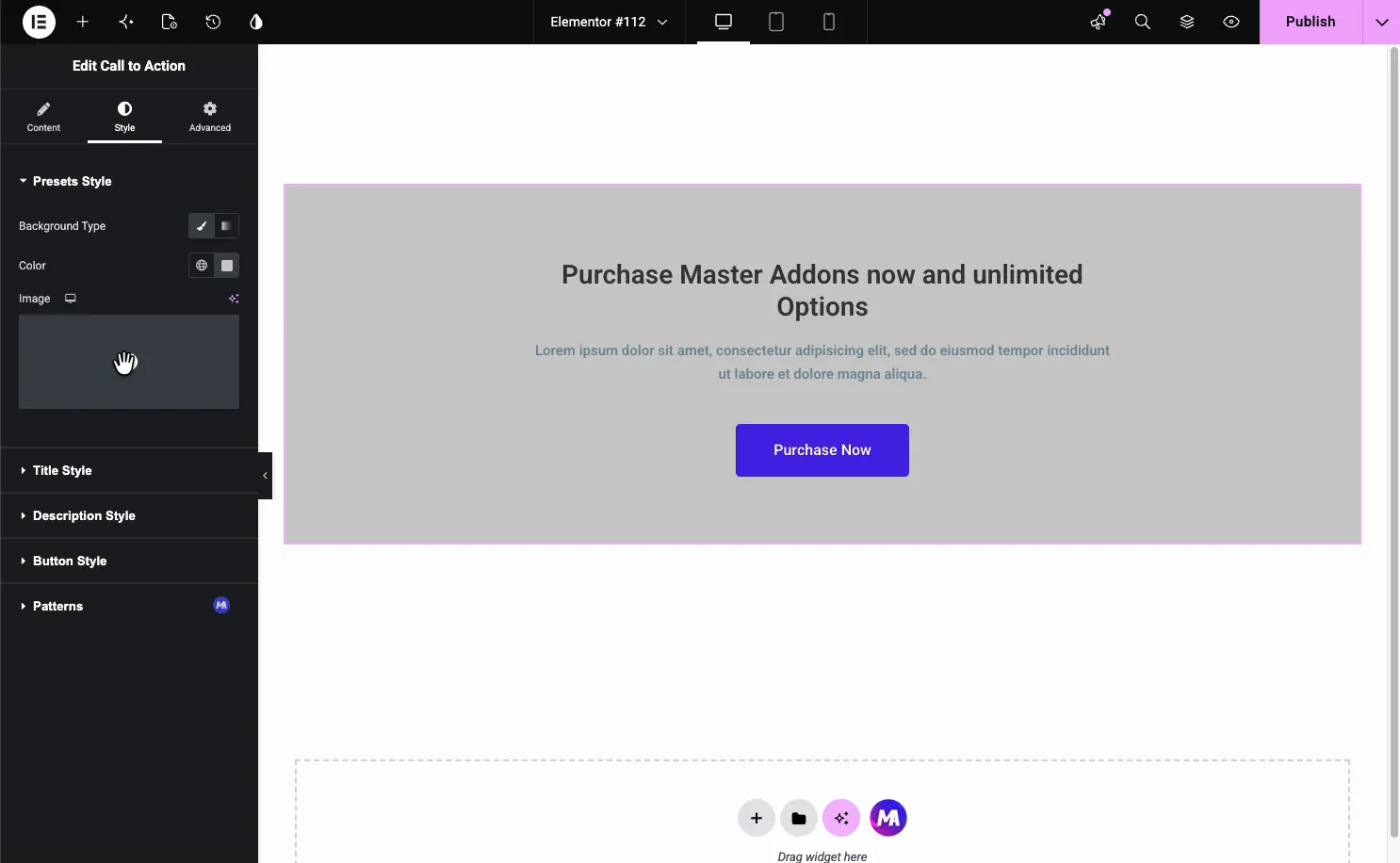The image size is (1400, 863).
Task: Open Page Settings document icon
Action: 170,22
